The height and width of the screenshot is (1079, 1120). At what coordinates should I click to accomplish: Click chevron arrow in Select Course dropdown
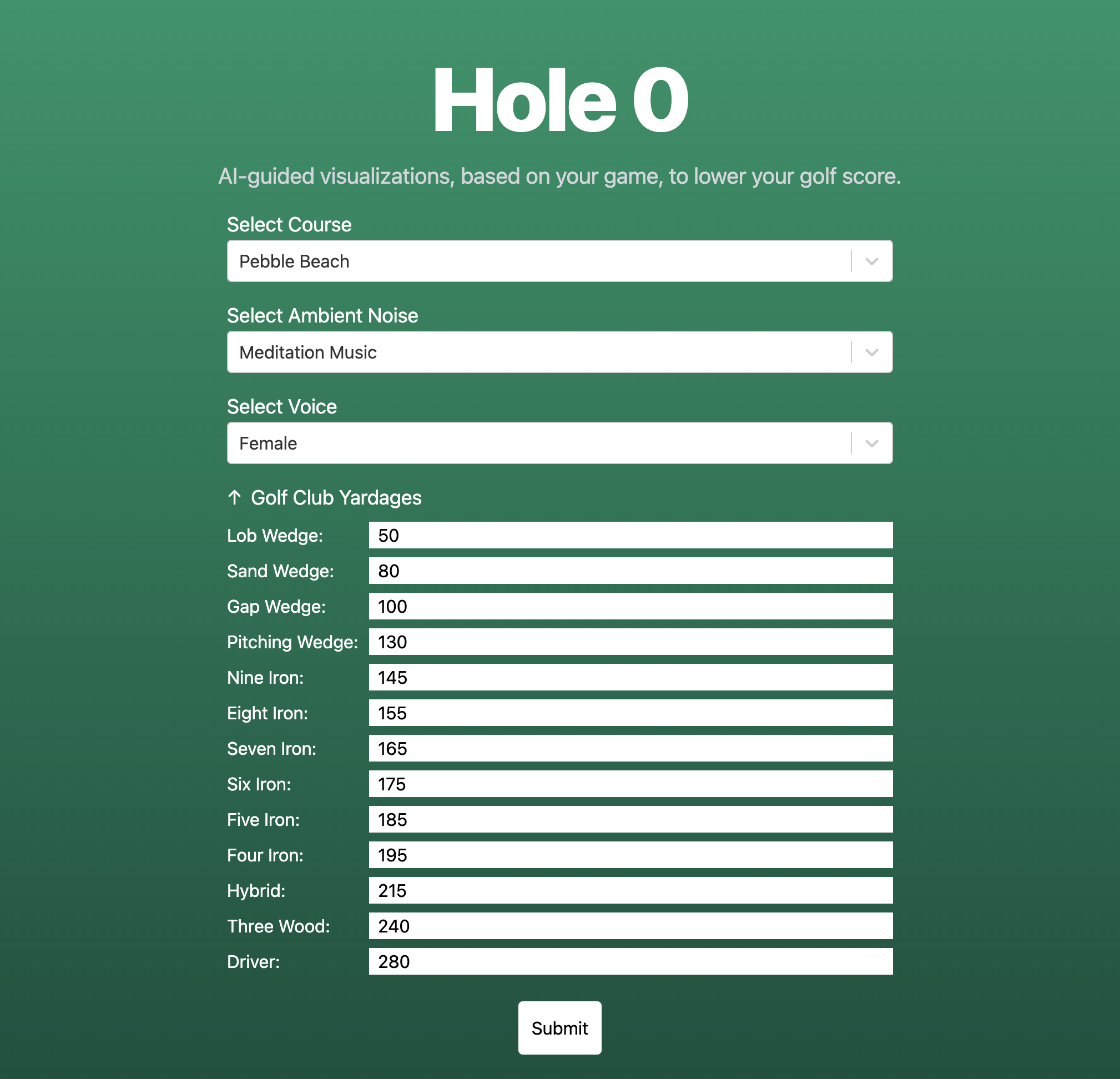[871, 261]
